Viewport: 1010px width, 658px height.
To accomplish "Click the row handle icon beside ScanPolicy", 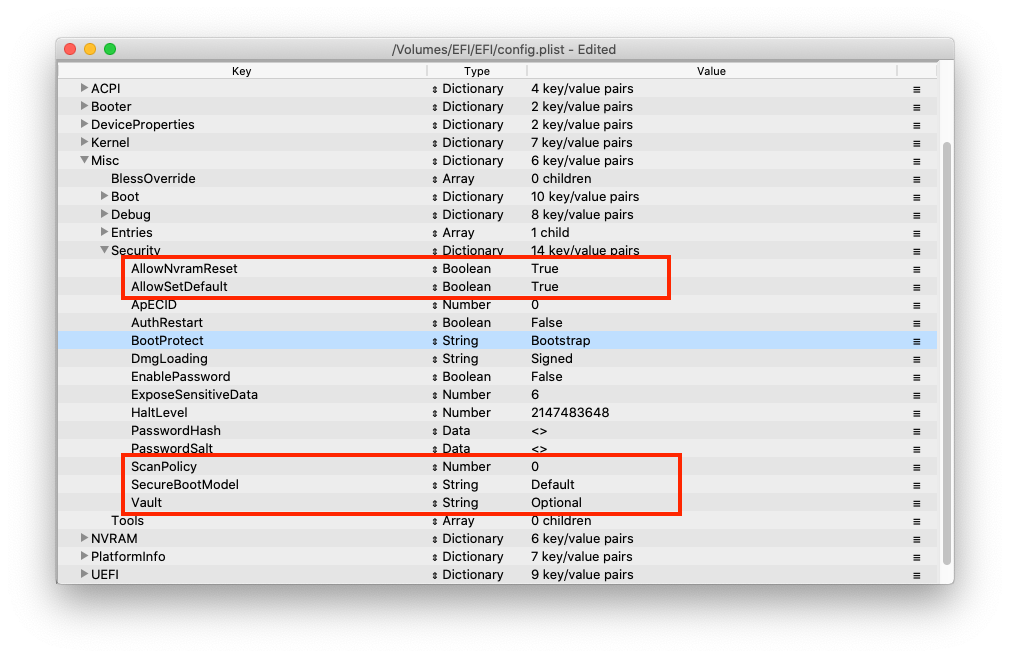I will coord(916,467).
